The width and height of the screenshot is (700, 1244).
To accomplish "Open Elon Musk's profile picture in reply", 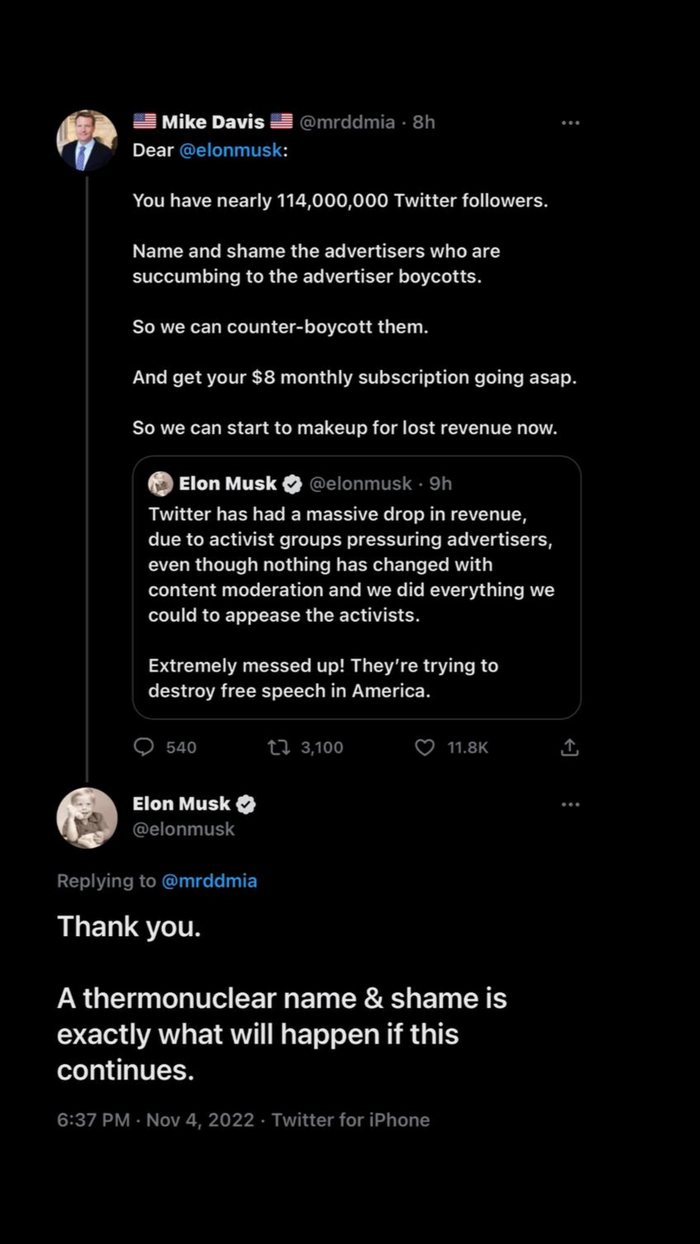I will (86, 818).
